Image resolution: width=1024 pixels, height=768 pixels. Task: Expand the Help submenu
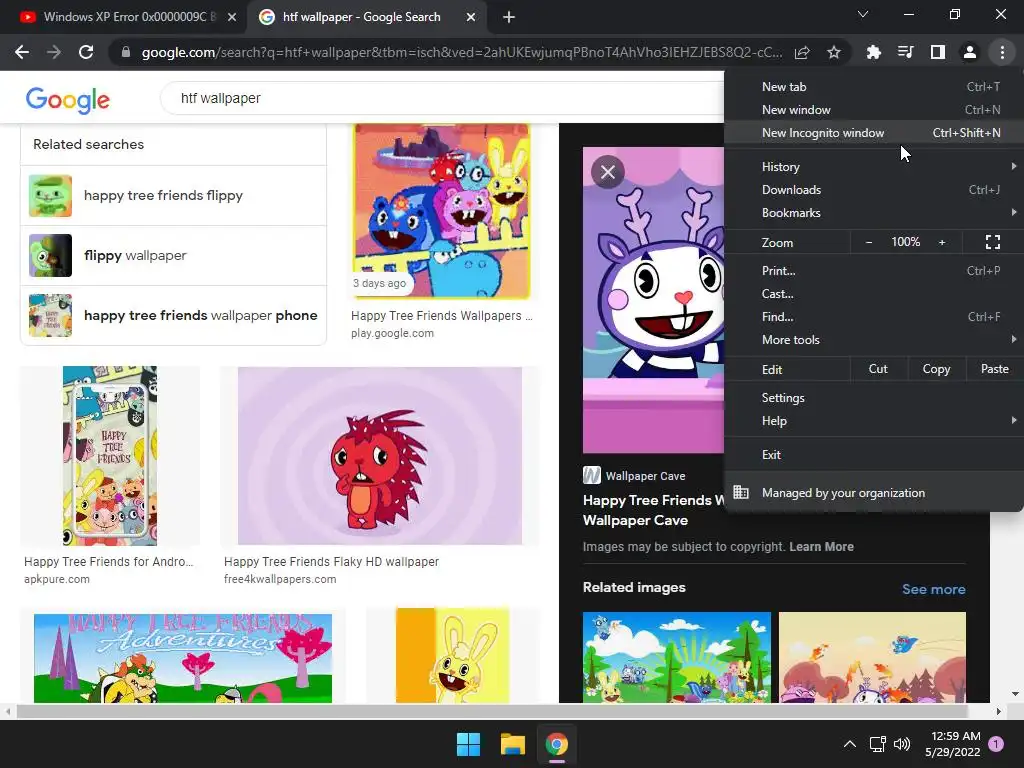(874, 421)
